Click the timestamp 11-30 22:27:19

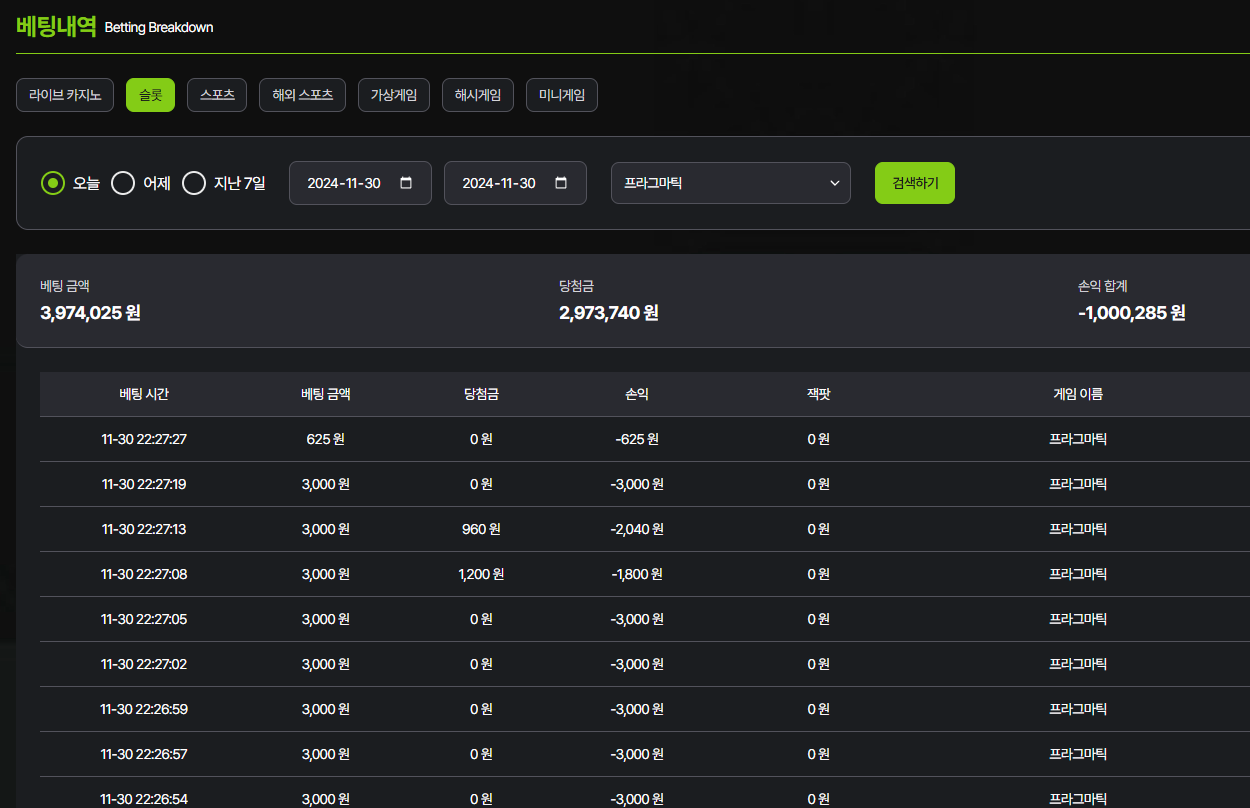pos(144,484)
